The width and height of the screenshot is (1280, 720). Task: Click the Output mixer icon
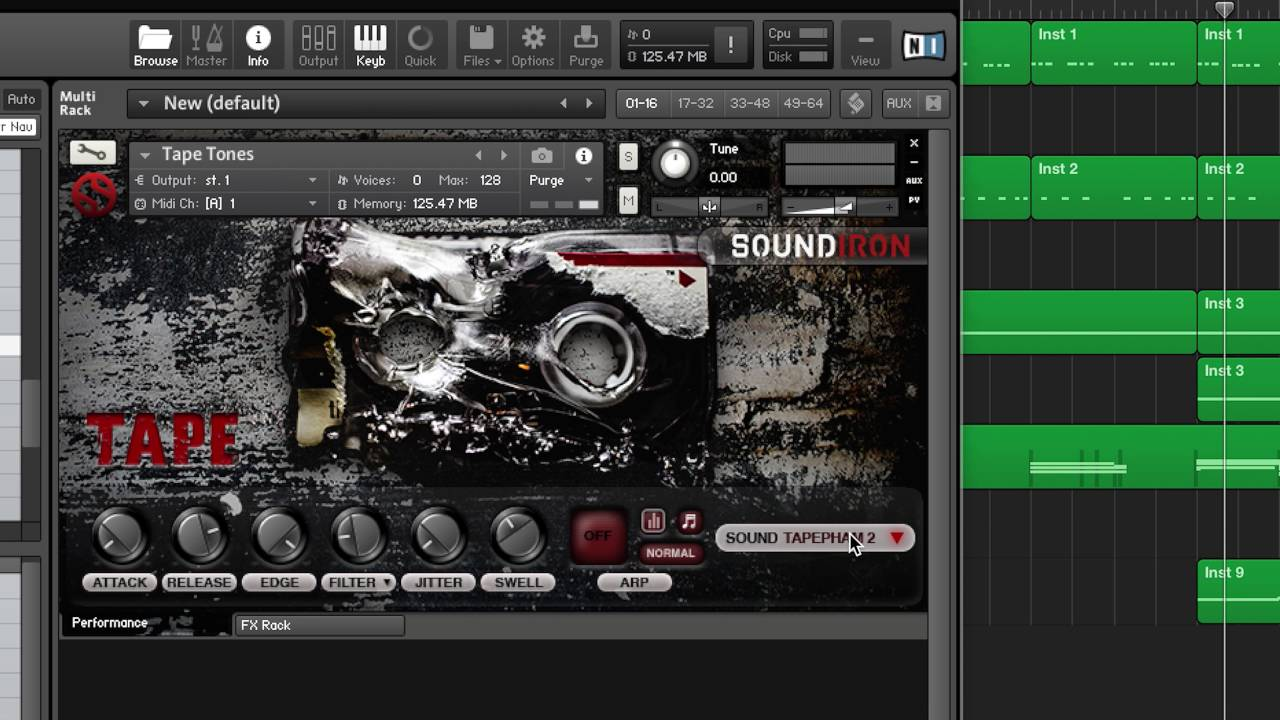pyautogui.click(x=318, y=46)
